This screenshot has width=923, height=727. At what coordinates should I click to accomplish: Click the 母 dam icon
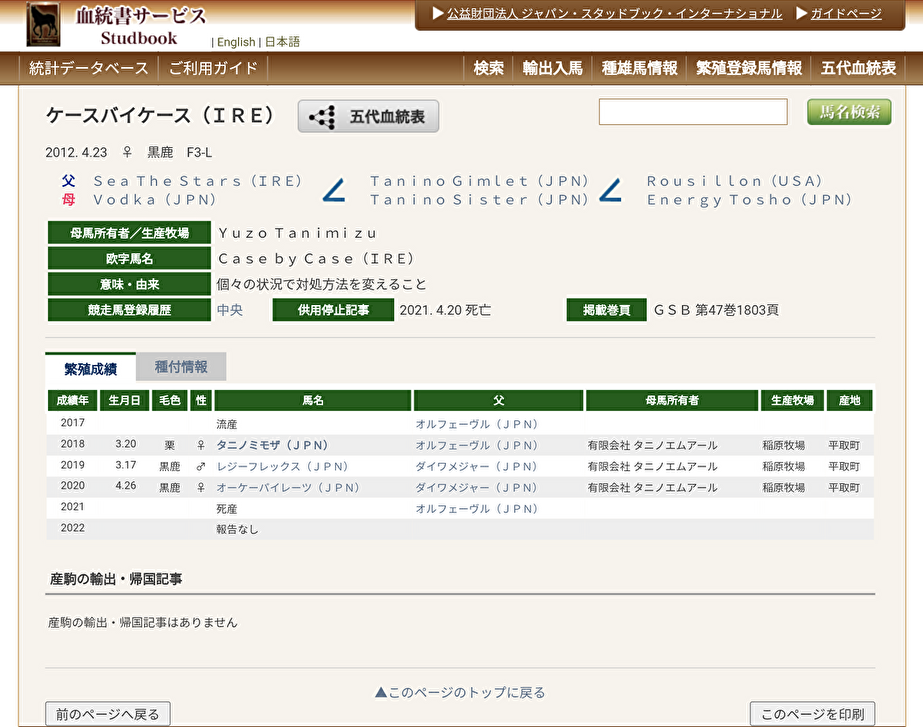tap(68, 200)
